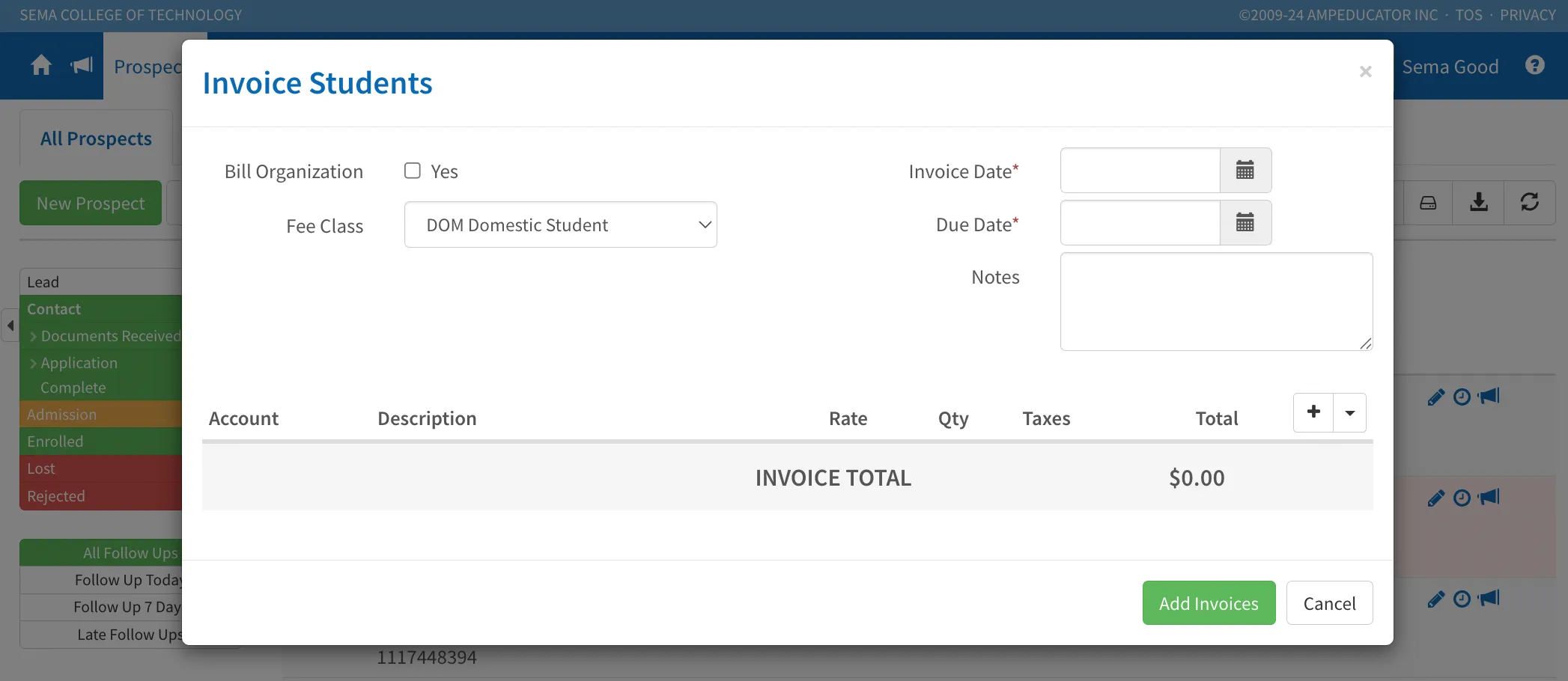Open the TOS link in header
The height and width of the screenshot is (681, 1568).
1469,15
